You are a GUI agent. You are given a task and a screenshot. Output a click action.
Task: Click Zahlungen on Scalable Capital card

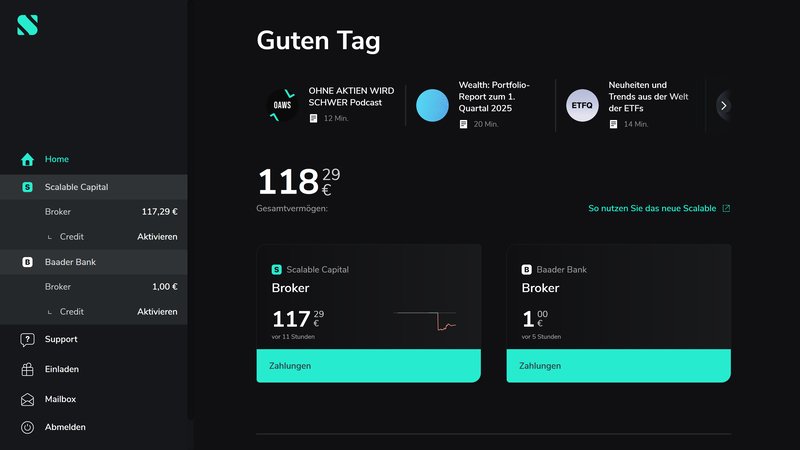click(368, 366)
